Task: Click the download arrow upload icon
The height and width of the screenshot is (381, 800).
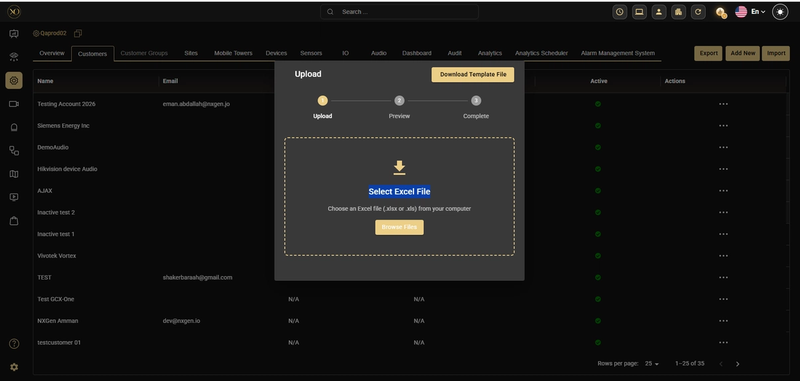Action: coord(399,167)
